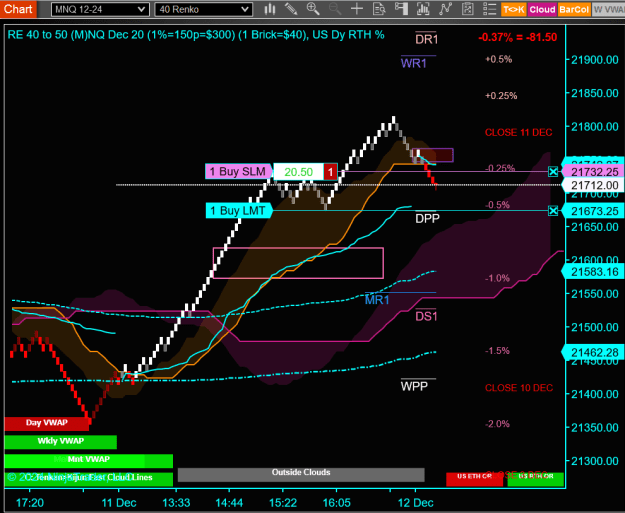Viewport: 625px width, 513px height.
Task: Click the WR1 pivot label
Action: (414, 63)
